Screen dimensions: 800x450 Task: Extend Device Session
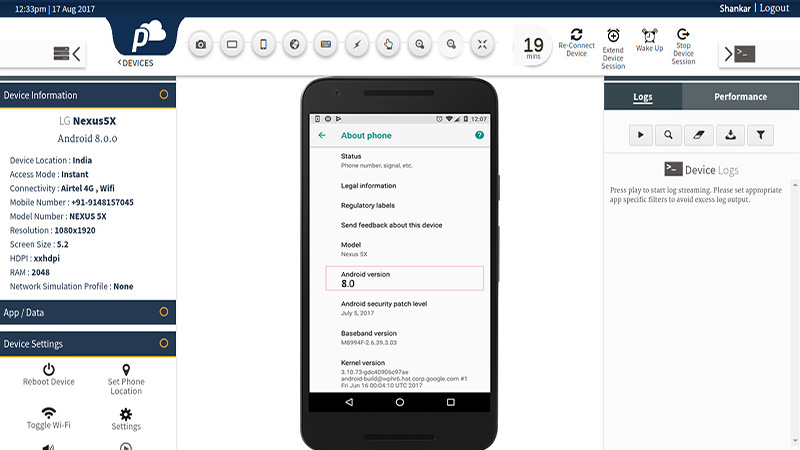click(613, 49)
